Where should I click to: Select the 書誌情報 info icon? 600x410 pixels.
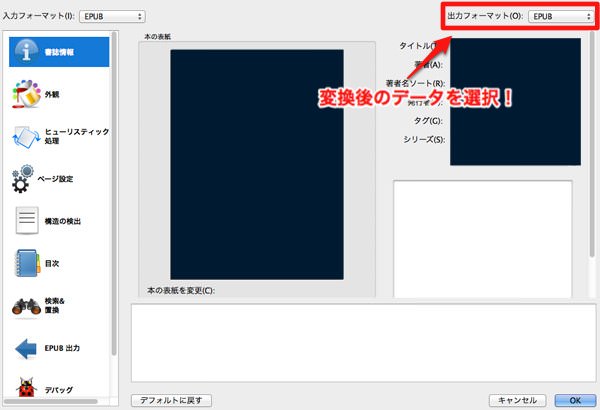(26, 51)
